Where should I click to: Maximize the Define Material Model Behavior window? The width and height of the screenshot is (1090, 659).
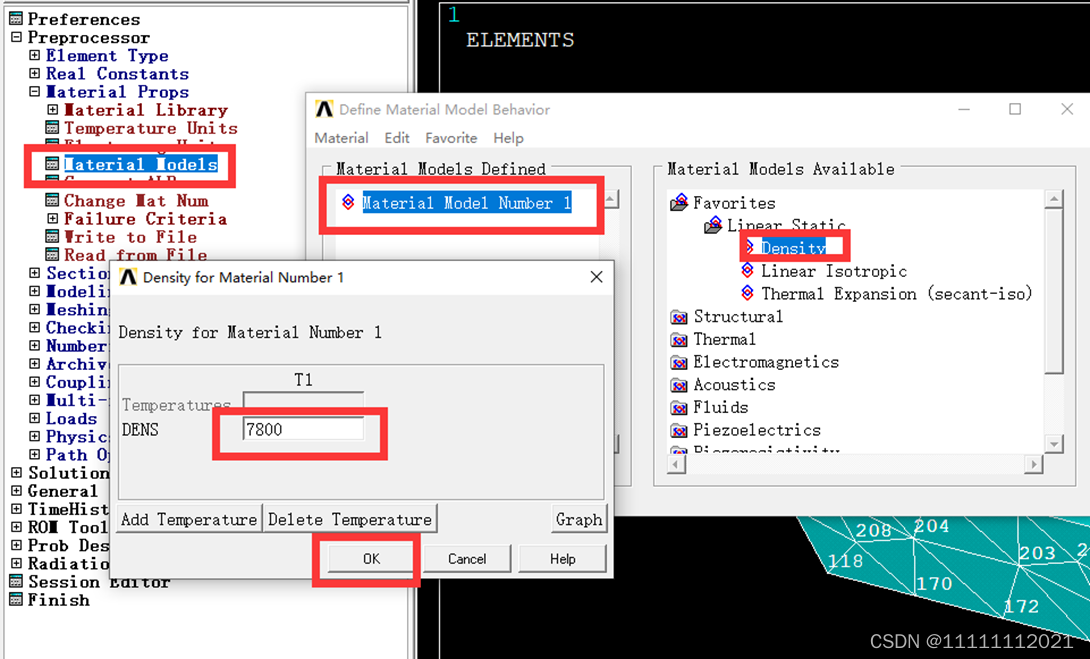click(1015, 109)
